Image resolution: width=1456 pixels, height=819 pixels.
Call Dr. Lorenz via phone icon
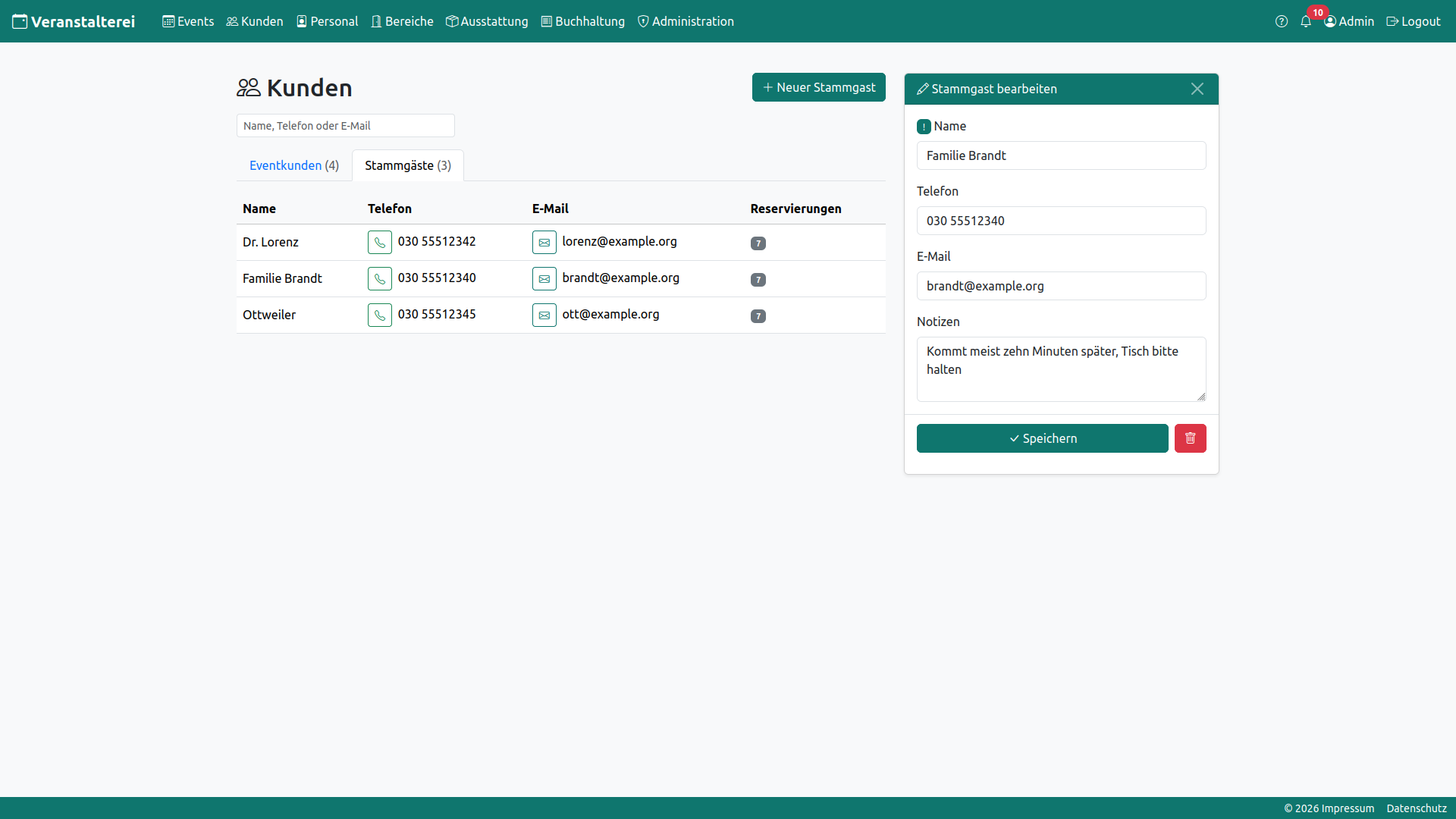coord(380,243)
